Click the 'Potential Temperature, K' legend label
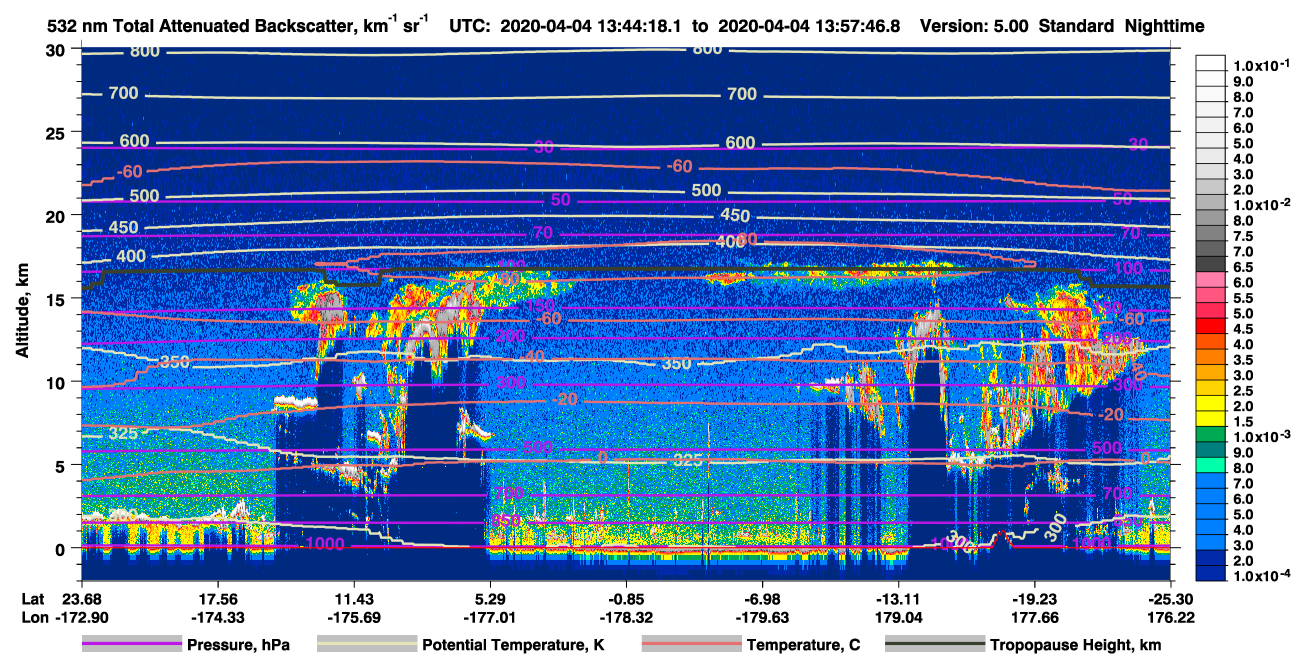 (514, 645)
